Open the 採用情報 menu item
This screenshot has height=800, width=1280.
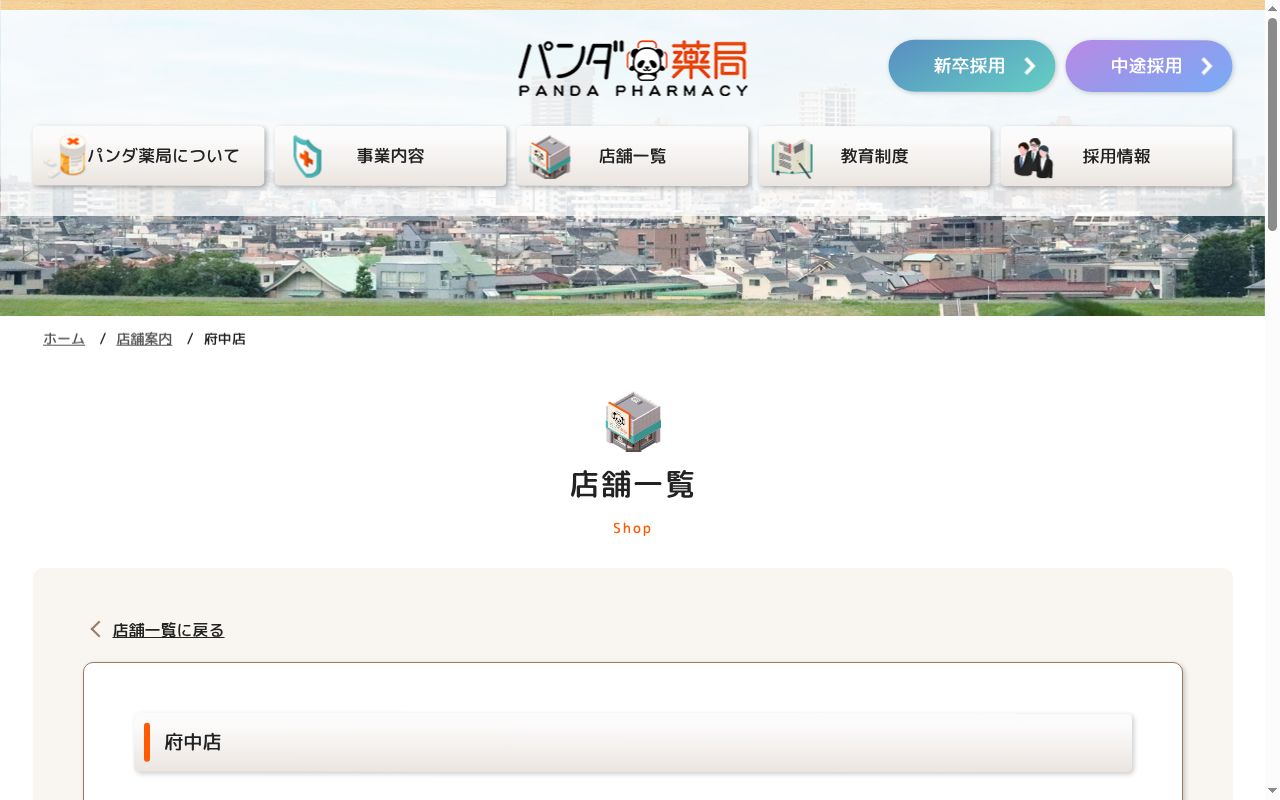pyautogui.click(x=1116, y=156)
